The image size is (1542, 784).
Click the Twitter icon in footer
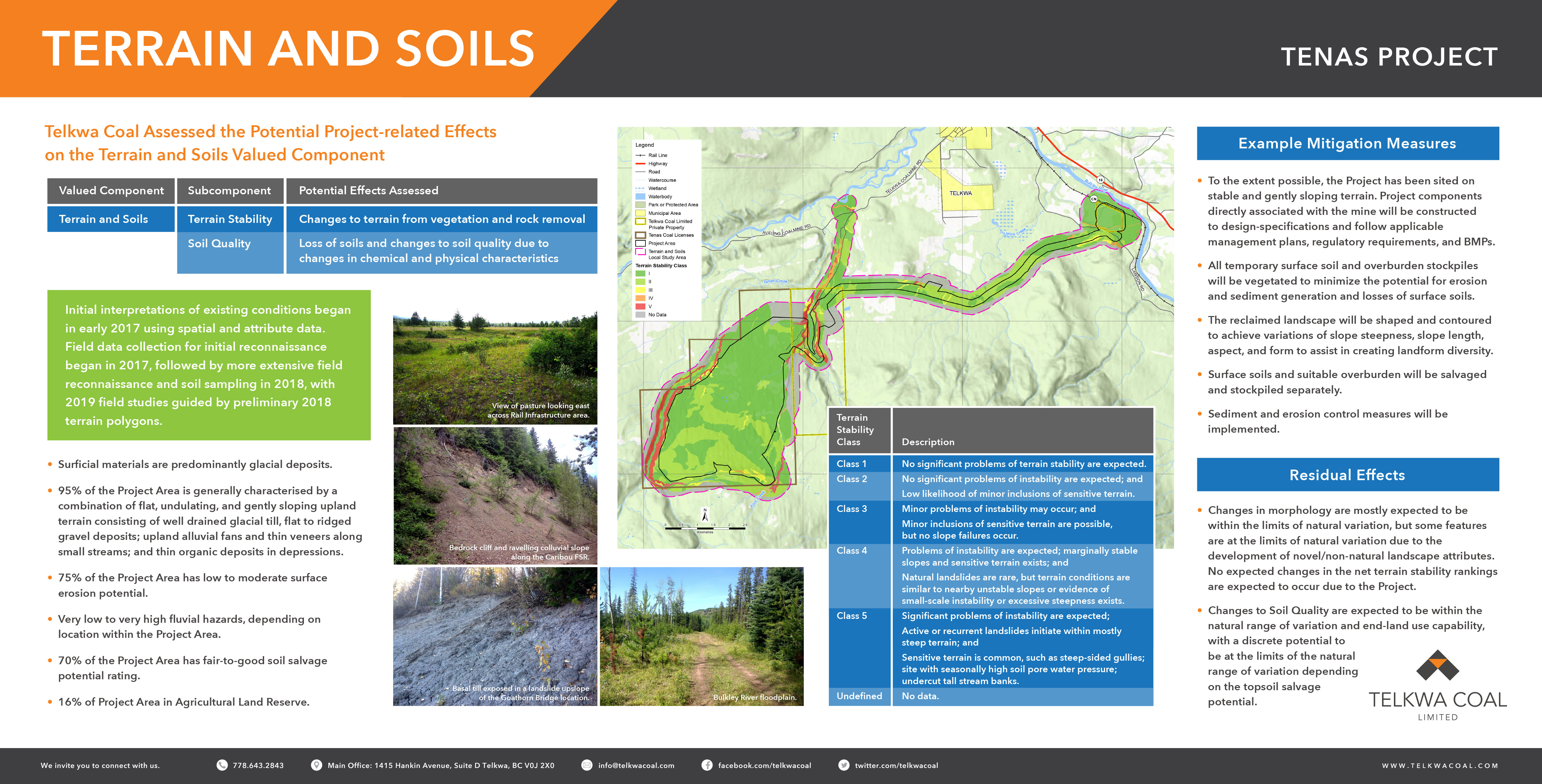pos(843,765)
